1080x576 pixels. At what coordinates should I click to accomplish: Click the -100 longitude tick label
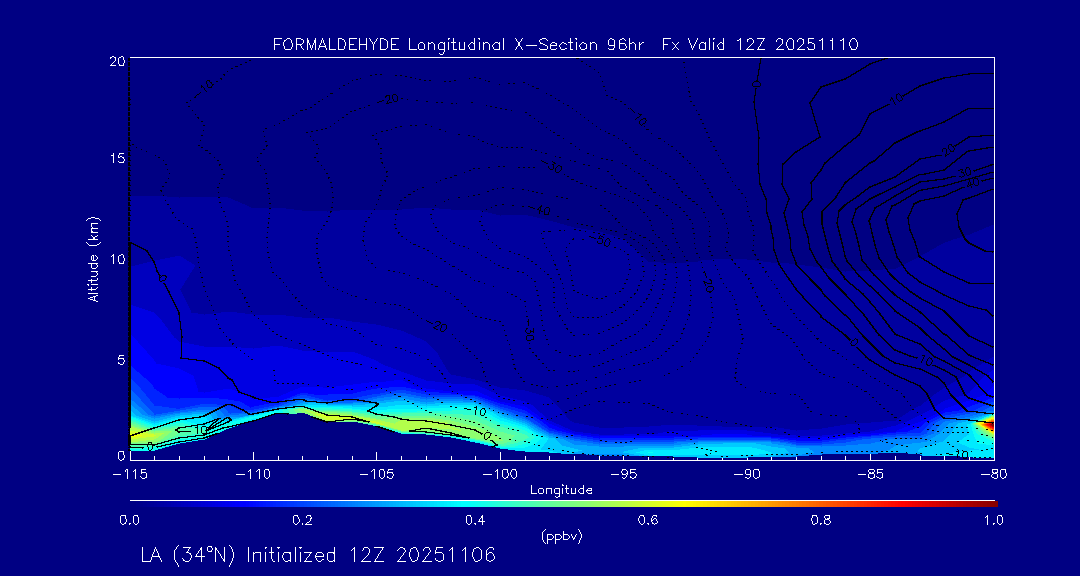point(499,475)
